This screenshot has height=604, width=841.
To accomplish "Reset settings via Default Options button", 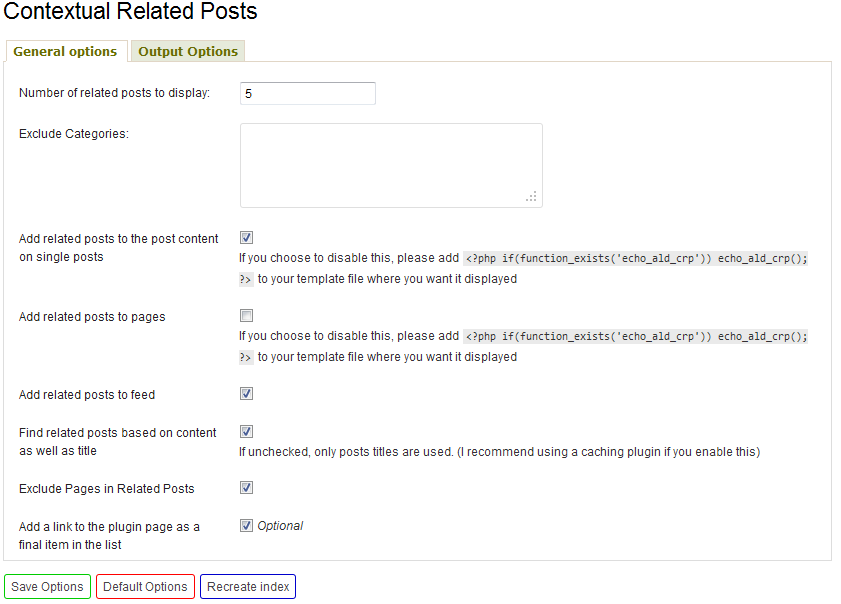I will pyautogui.click(x=145, y=587).
